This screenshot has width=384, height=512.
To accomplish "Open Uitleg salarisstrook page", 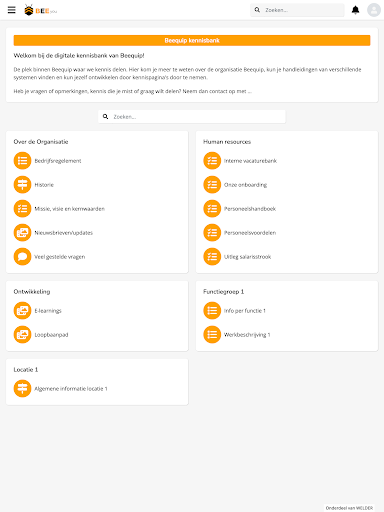I will click(247, 257).
